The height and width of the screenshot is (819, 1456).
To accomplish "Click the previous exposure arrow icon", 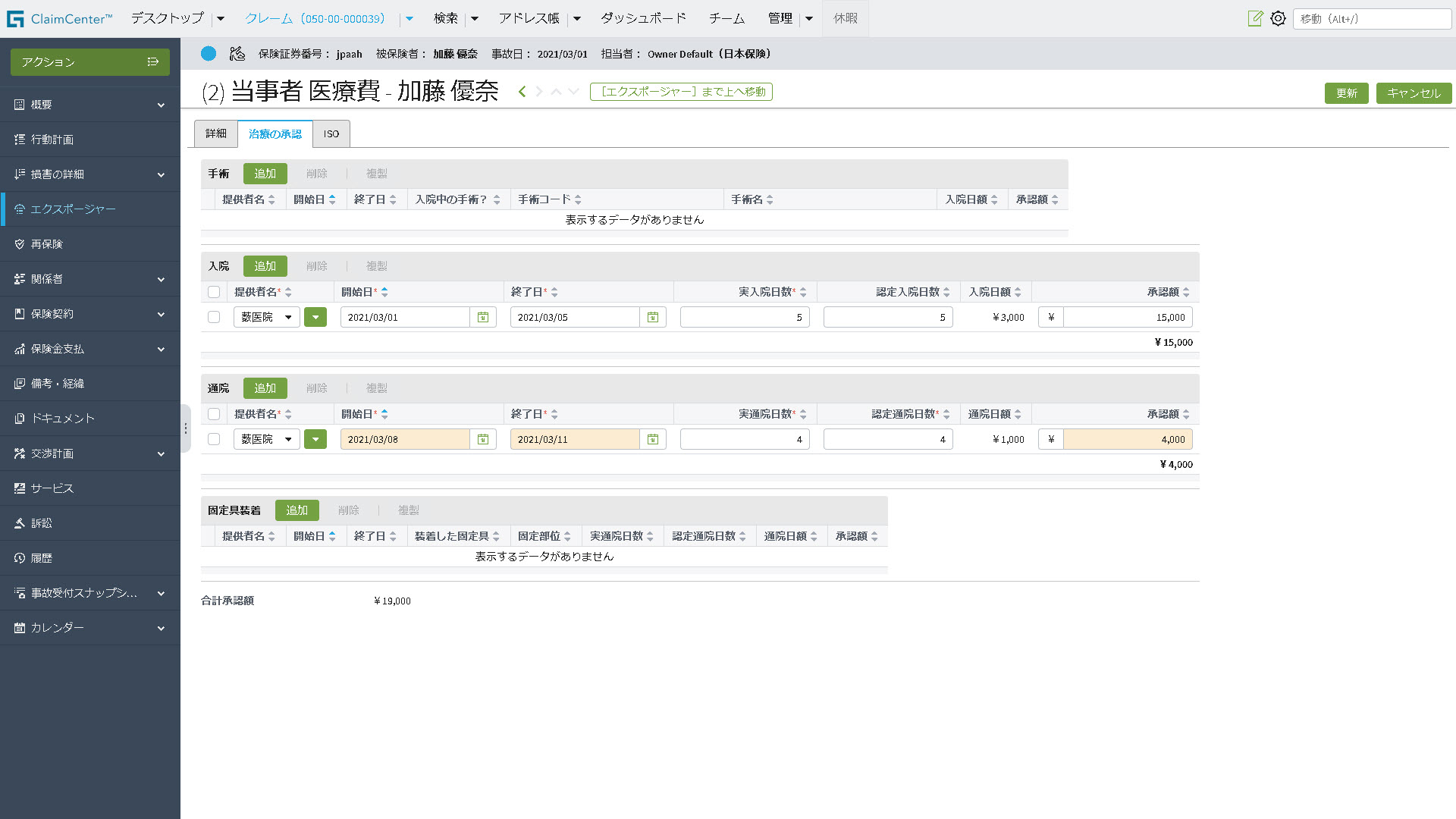I will click(x=522, y=92).
